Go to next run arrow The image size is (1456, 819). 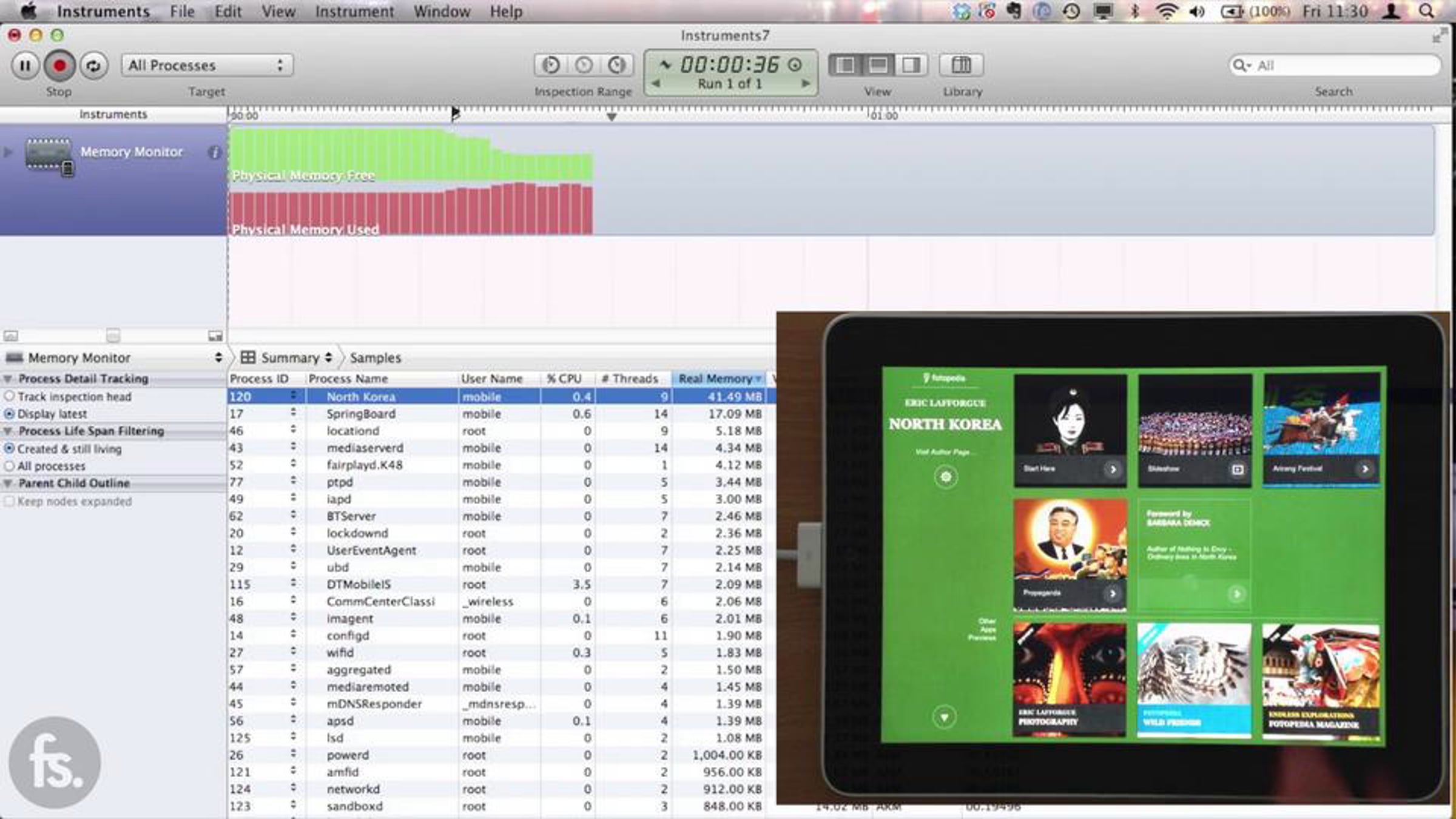[x=805, y=84]
